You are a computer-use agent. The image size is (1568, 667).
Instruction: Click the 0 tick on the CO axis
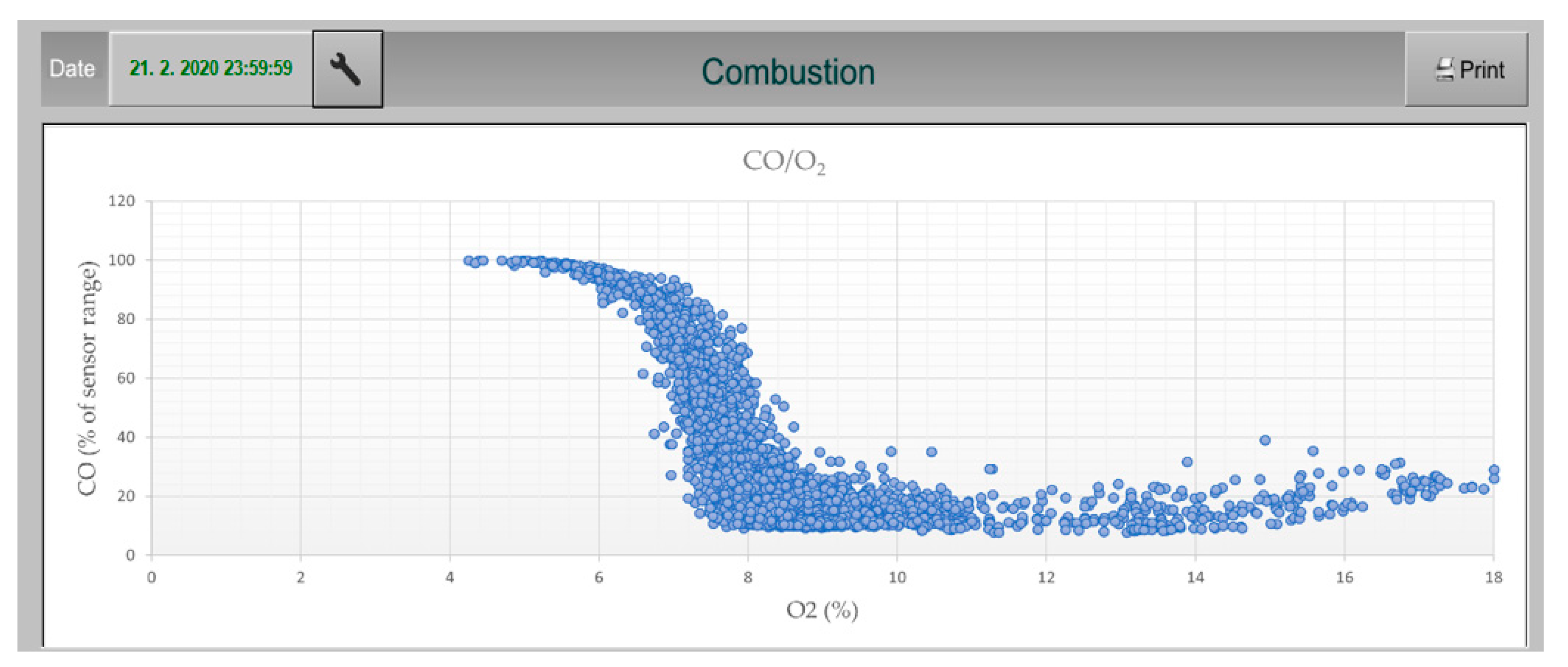130,555
